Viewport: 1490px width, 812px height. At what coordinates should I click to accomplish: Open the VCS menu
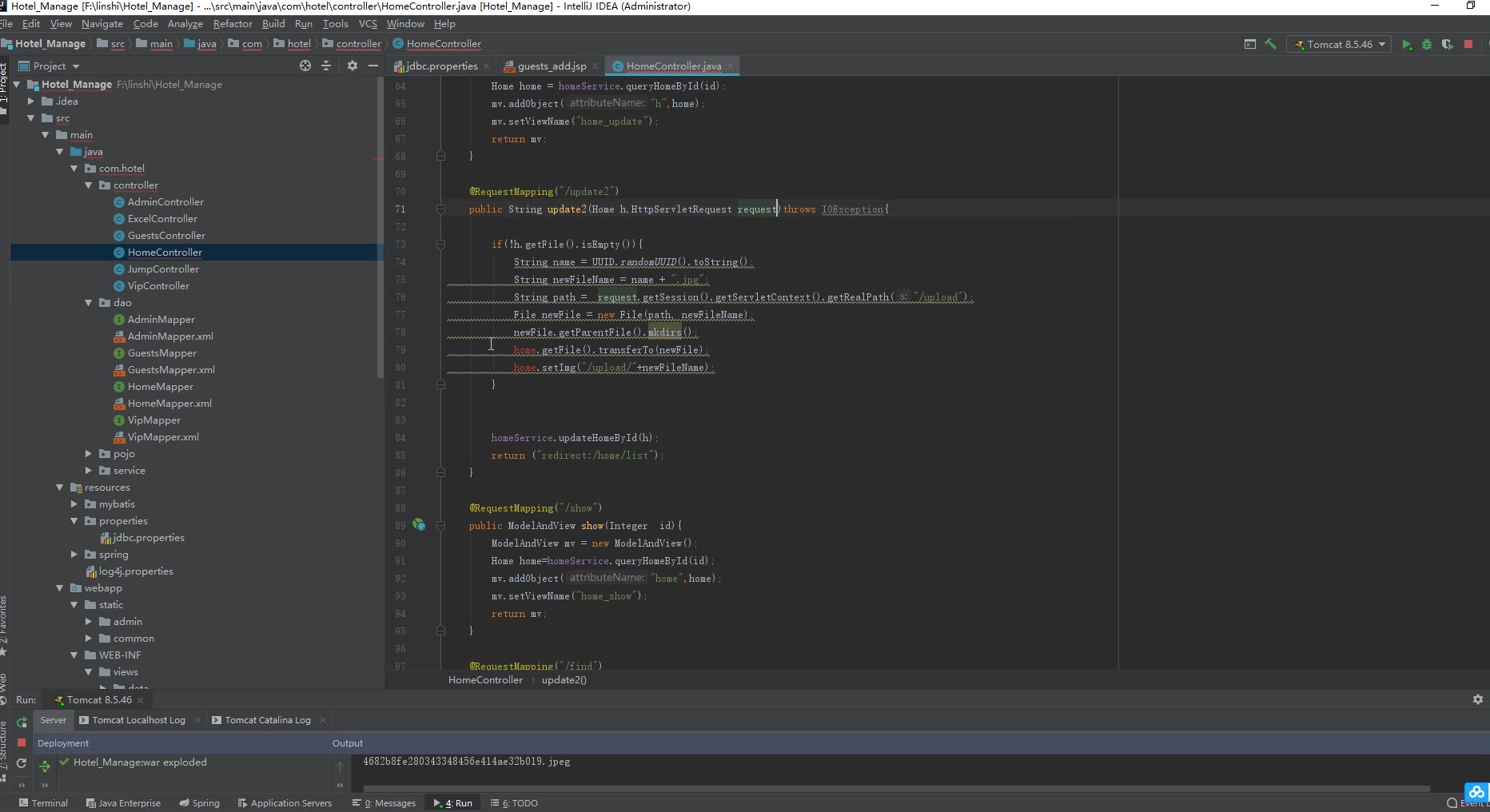click(x=368, y=24)
